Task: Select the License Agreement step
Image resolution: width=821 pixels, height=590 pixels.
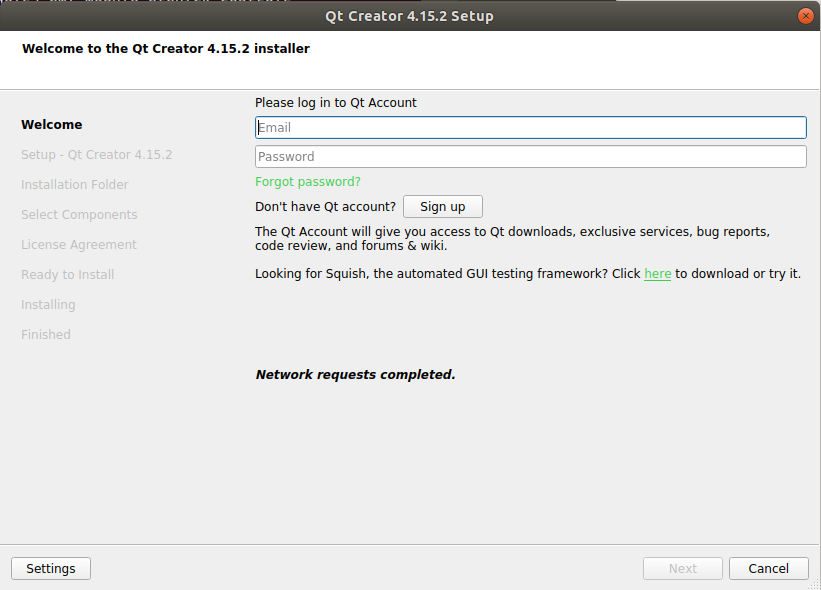Action: click(79, 244)
